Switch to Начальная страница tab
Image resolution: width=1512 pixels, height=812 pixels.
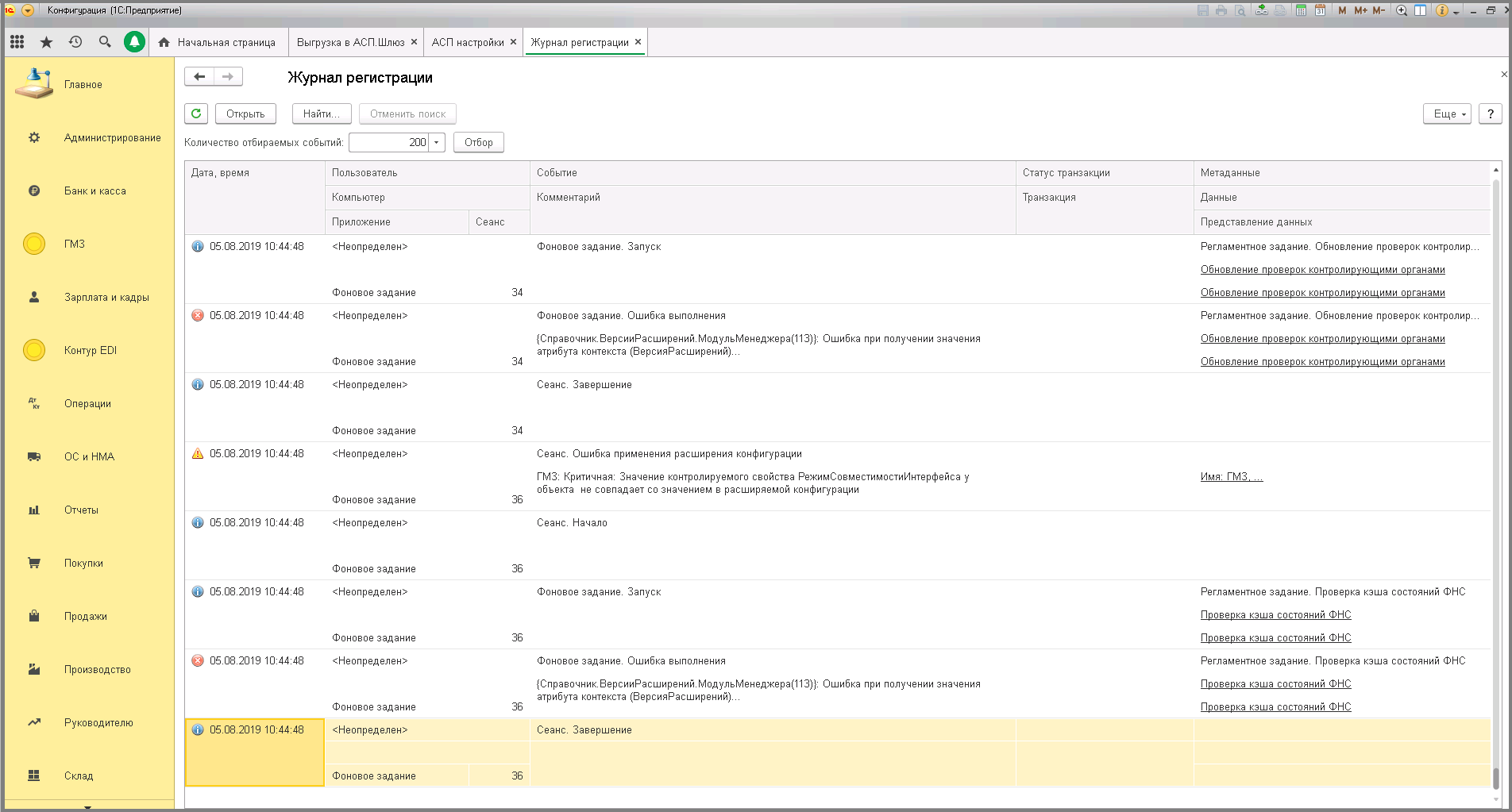click(x=218, y=42)
